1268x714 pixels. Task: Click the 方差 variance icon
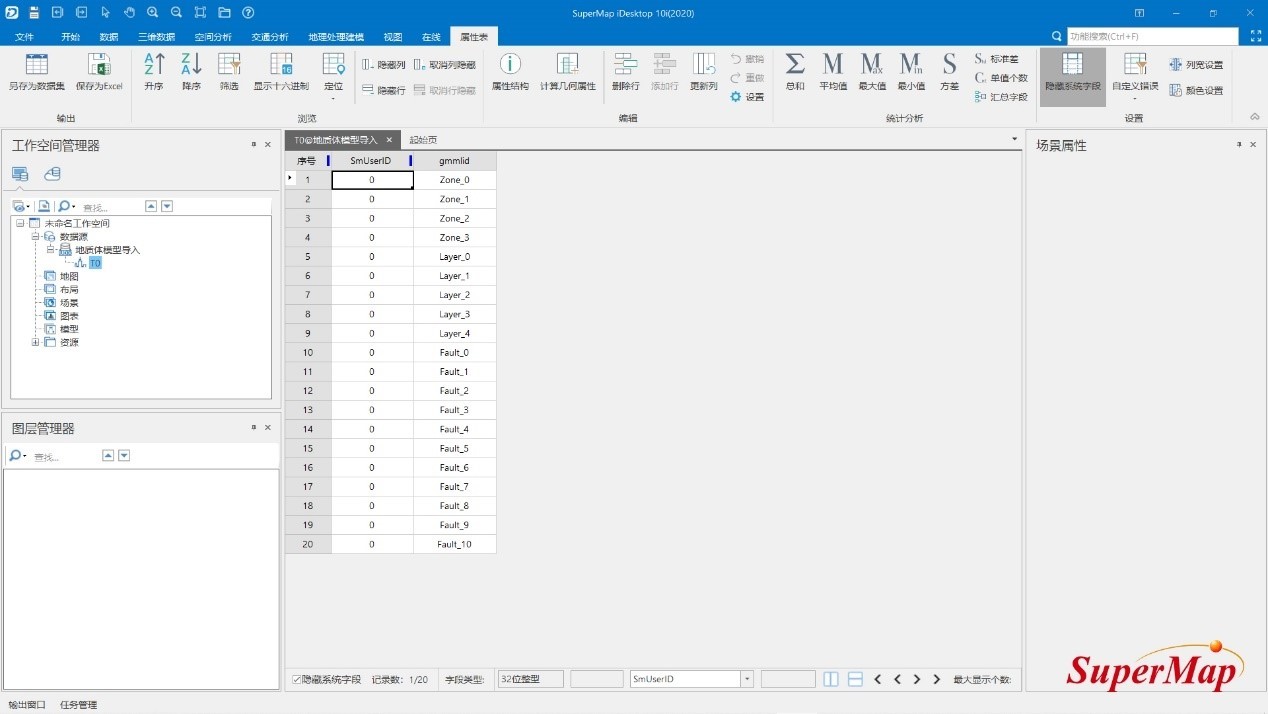click(949, 70)
